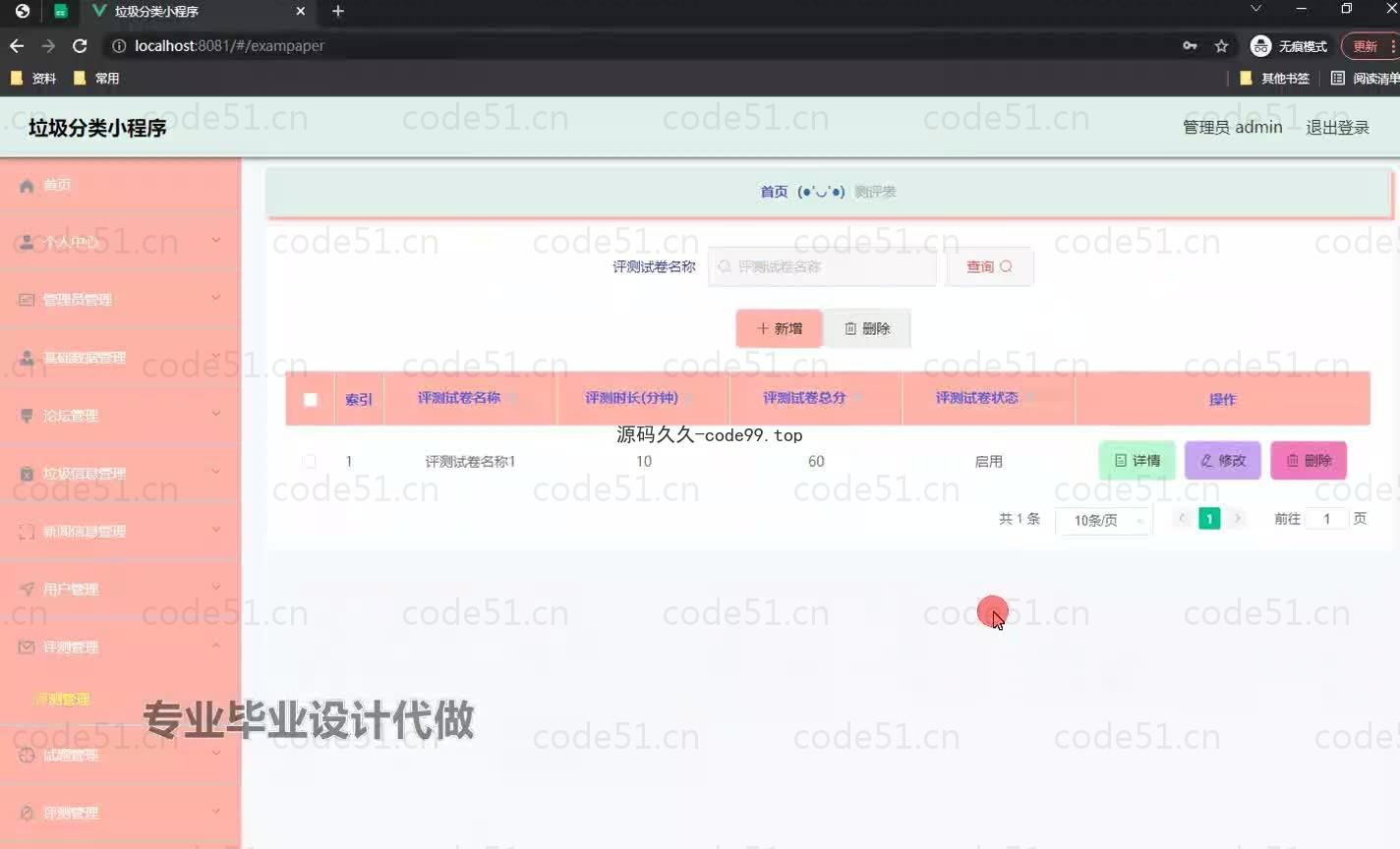Click the pink 删除 button in row 1
1400x849 pixels.
coord(1309,461)
